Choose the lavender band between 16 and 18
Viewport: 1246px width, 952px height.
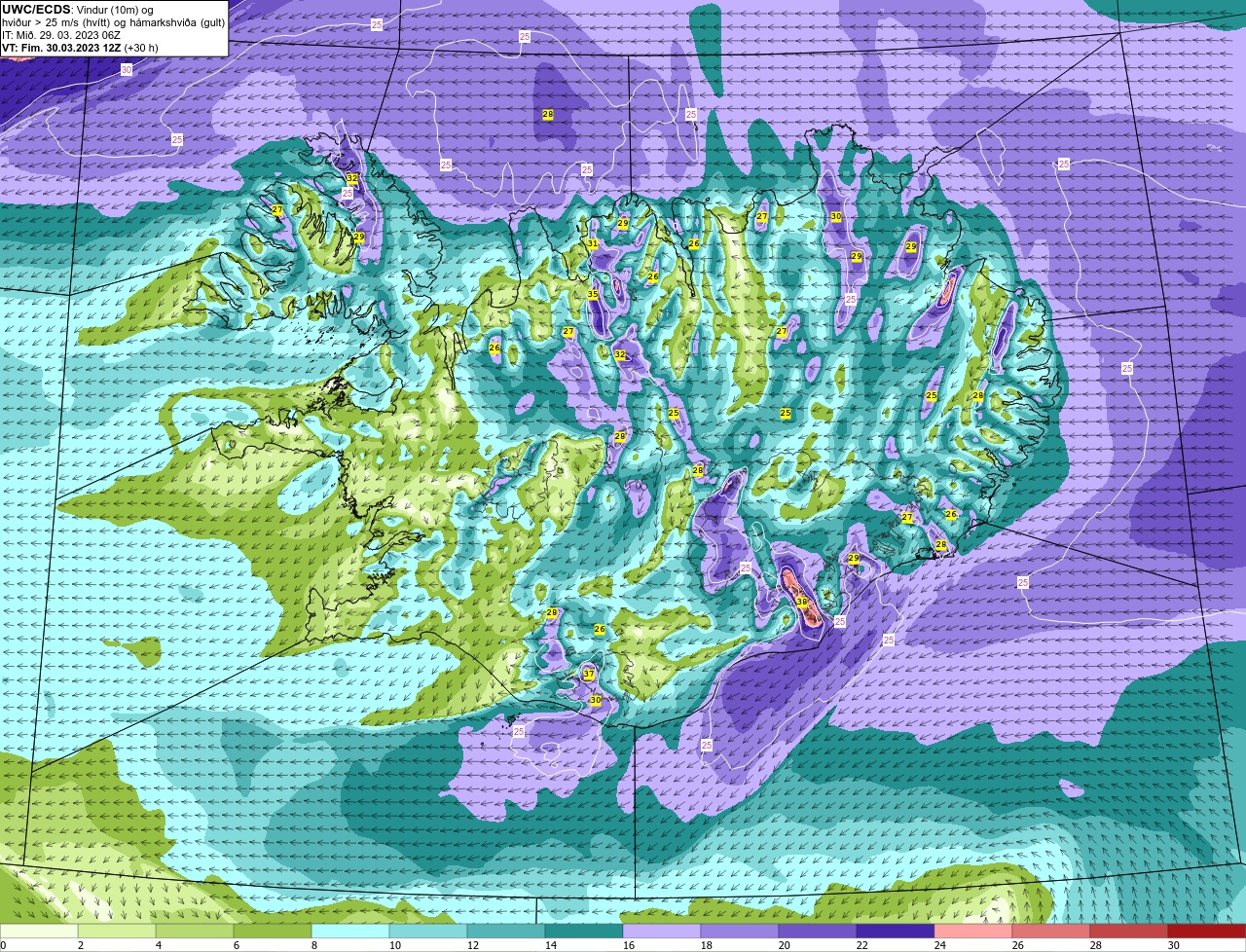[662, 931]
